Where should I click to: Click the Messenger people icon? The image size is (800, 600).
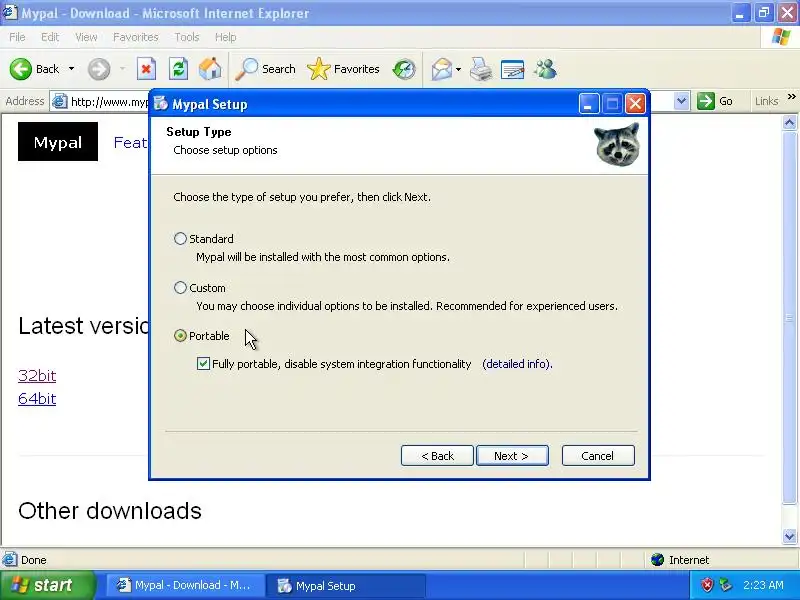coord(545,69)
